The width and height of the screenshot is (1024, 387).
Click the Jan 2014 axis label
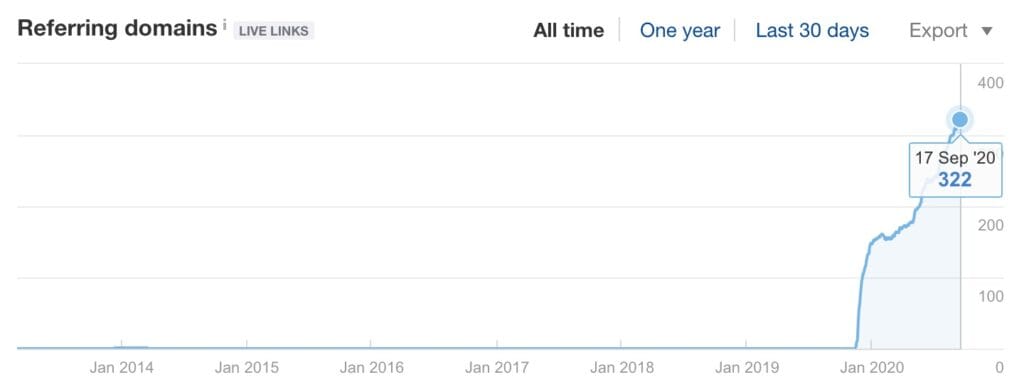[x=121, y=367]
